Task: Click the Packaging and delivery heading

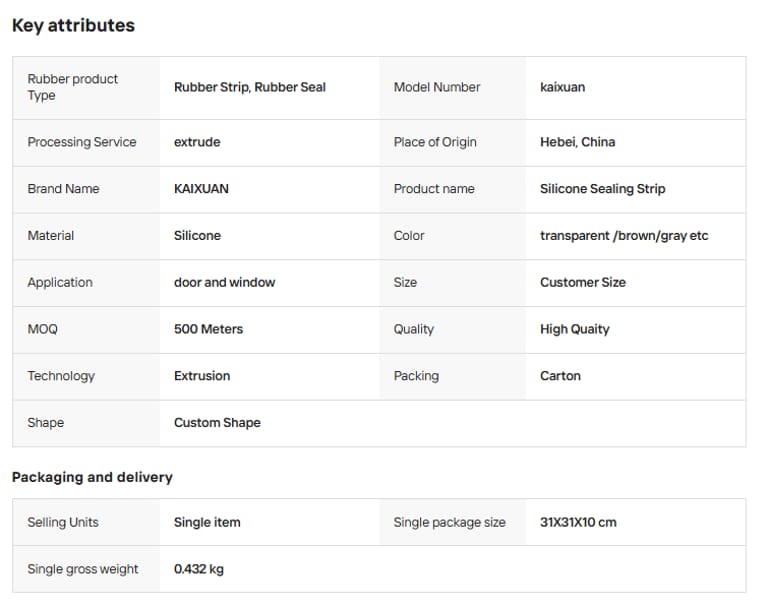Action: click(x=92, y=477)
